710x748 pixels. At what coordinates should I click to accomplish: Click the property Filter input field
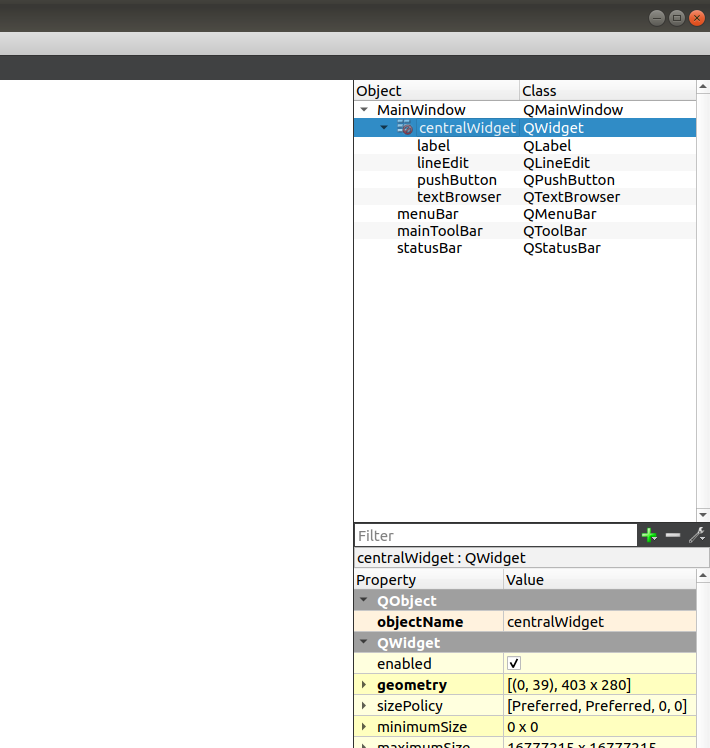tap(495, 536)
